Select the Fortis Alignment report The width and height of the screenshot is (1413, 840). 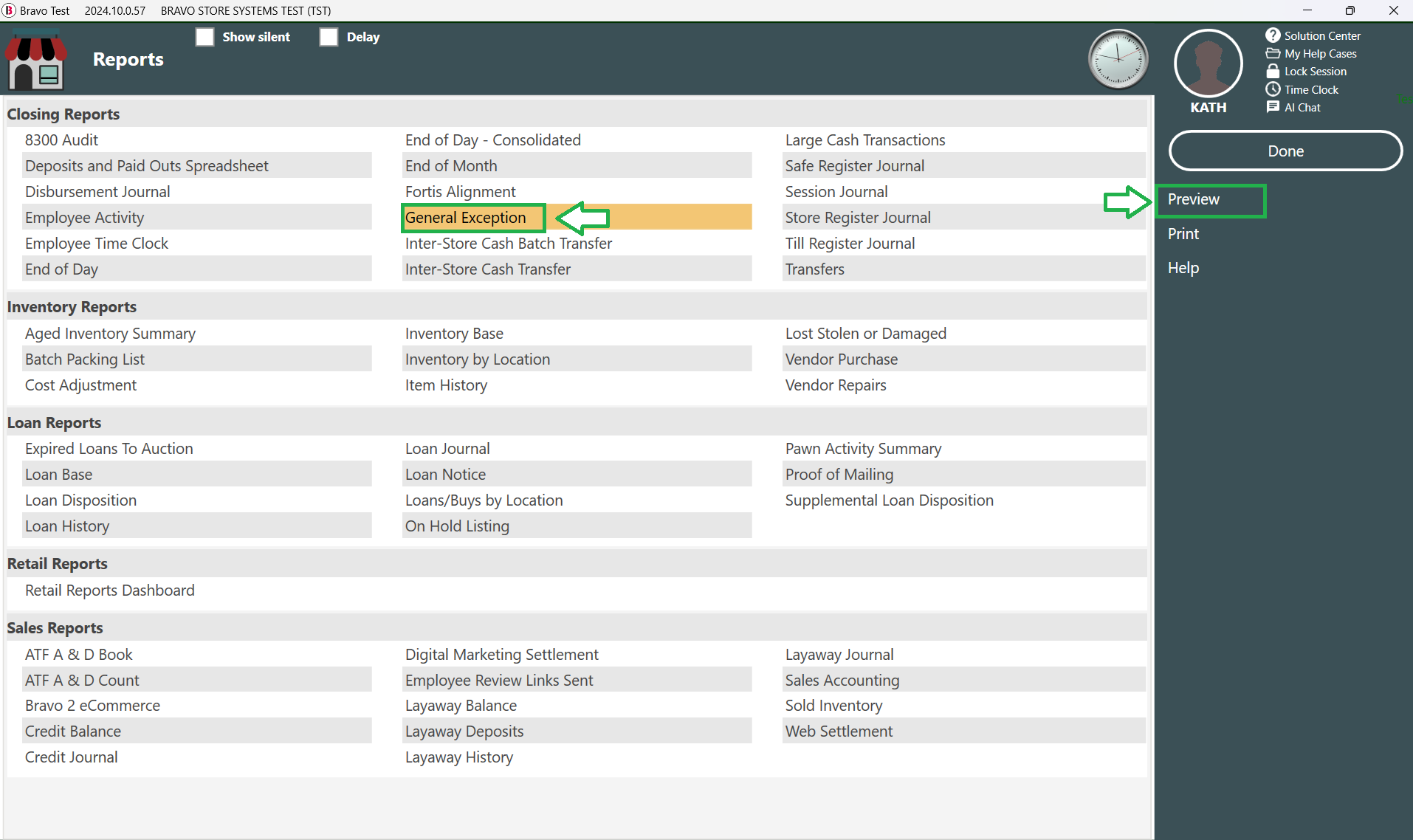click(x=577, y=191)
